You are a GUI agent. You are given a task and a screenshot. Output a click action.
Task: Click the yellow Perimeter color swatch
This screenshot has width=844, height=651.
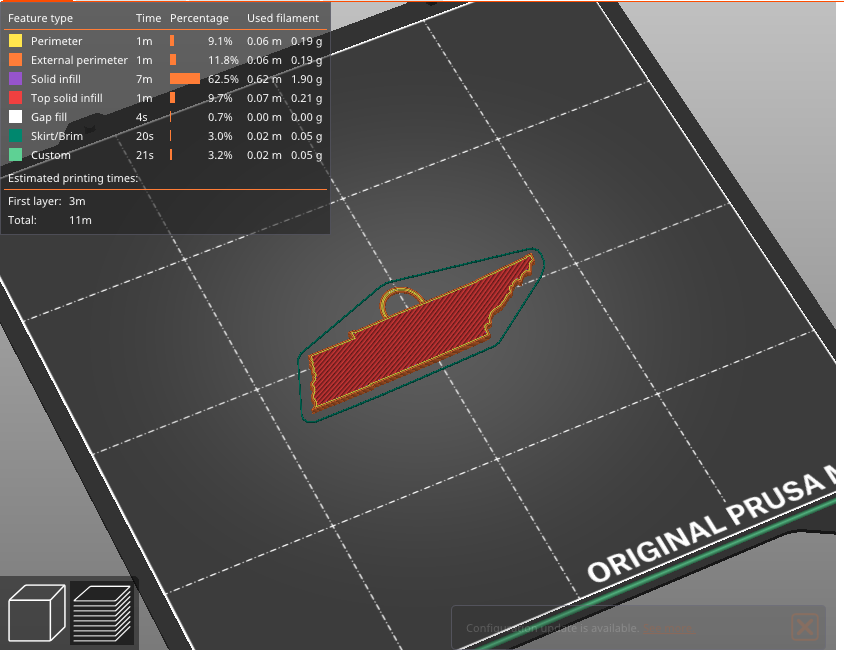point(16,41)
